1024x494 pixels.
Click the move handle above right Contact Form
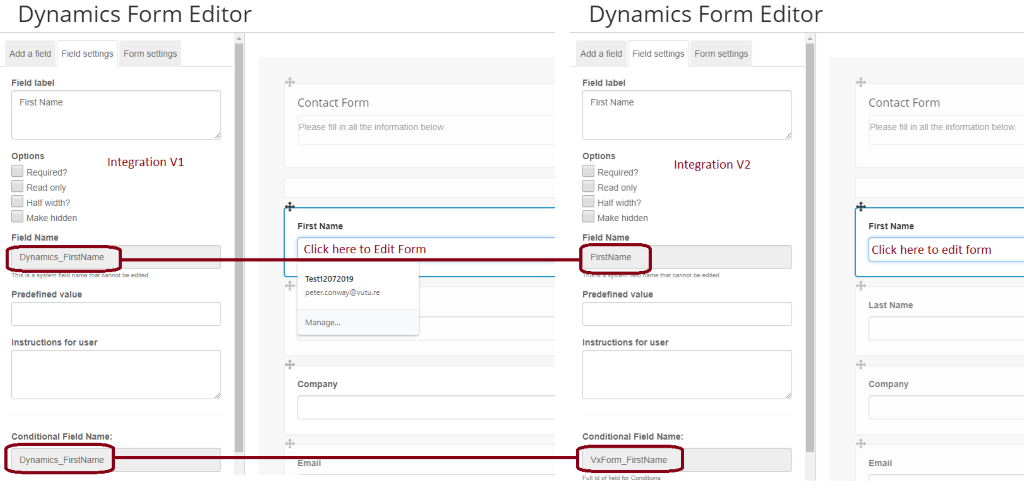pyautogui.click(x=861, y=82)
